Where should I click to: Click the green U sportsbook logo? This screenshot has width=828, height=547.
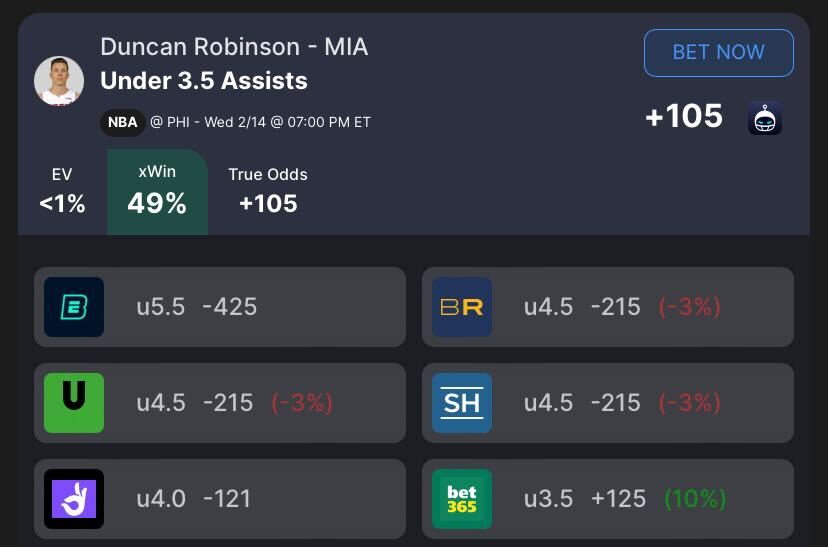coord(74,402)
